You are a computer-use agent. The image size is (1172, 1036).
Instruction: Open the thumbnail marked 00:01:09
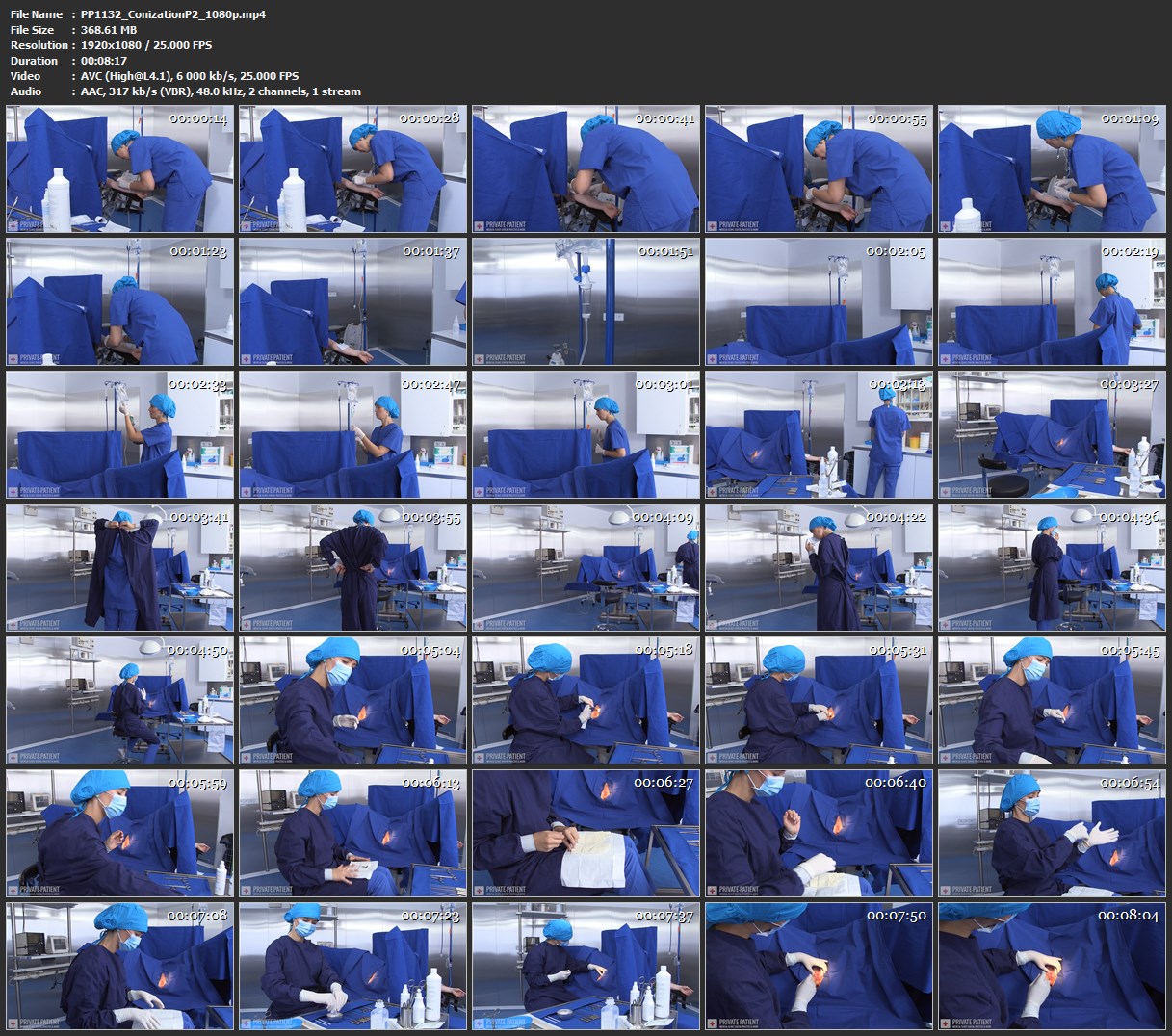point(1052,168)
